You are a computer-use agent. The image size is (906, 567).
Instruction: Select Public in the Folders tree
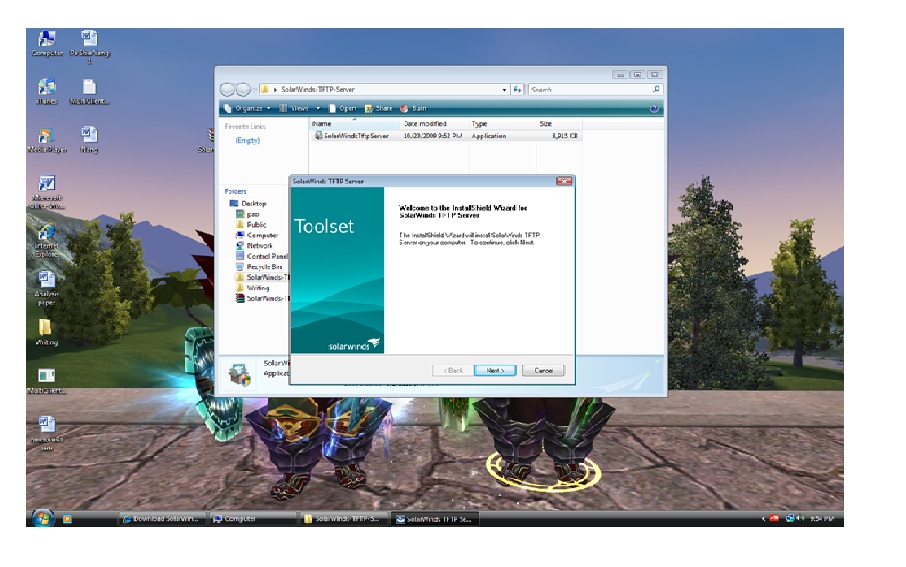pyautogui.click(x=251, y=225)
